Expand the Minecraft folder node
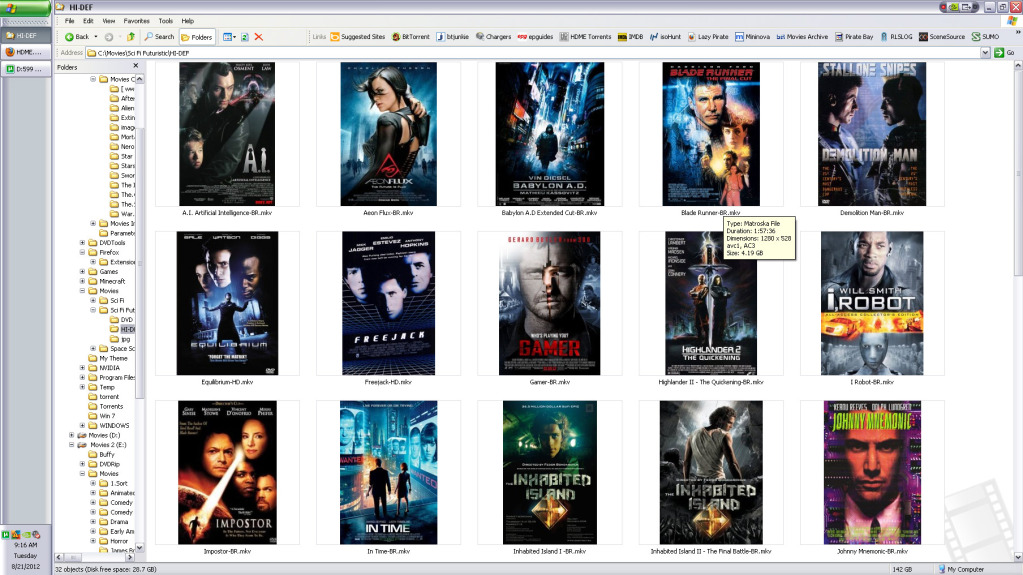1023x575 pixels. 82,281
